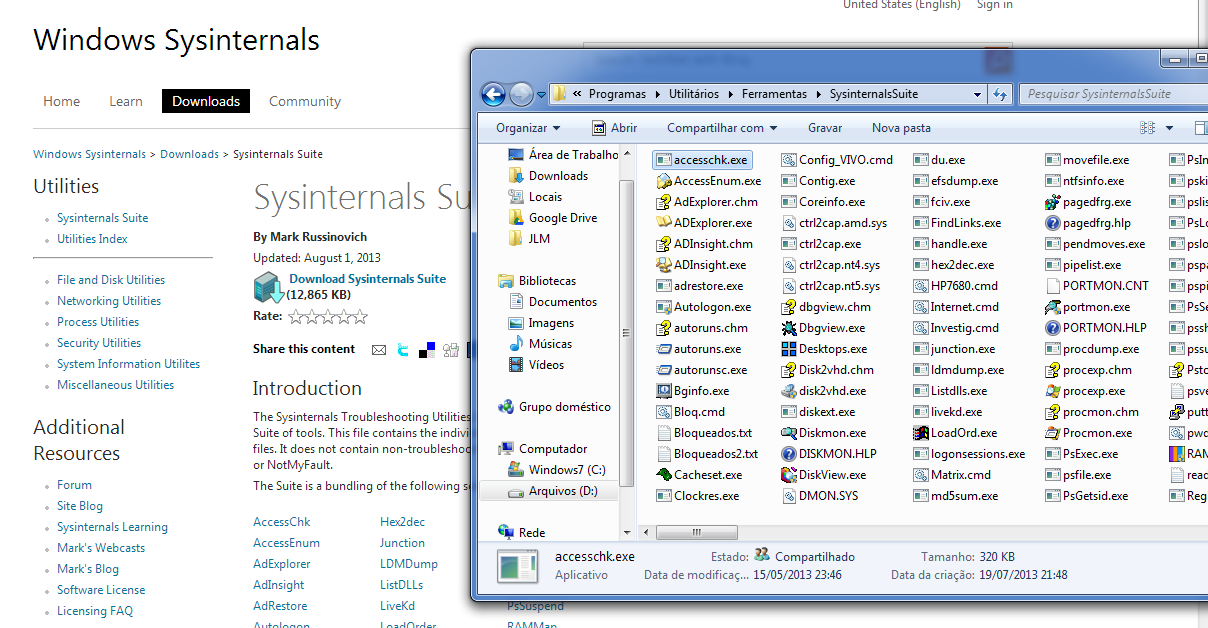
Task: Click the first rating star
Action: coord(296,316)
